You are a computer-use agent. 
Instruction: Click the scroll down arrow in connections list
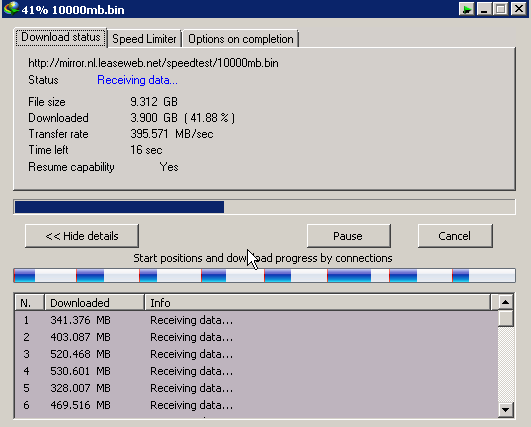click(506, 410)
